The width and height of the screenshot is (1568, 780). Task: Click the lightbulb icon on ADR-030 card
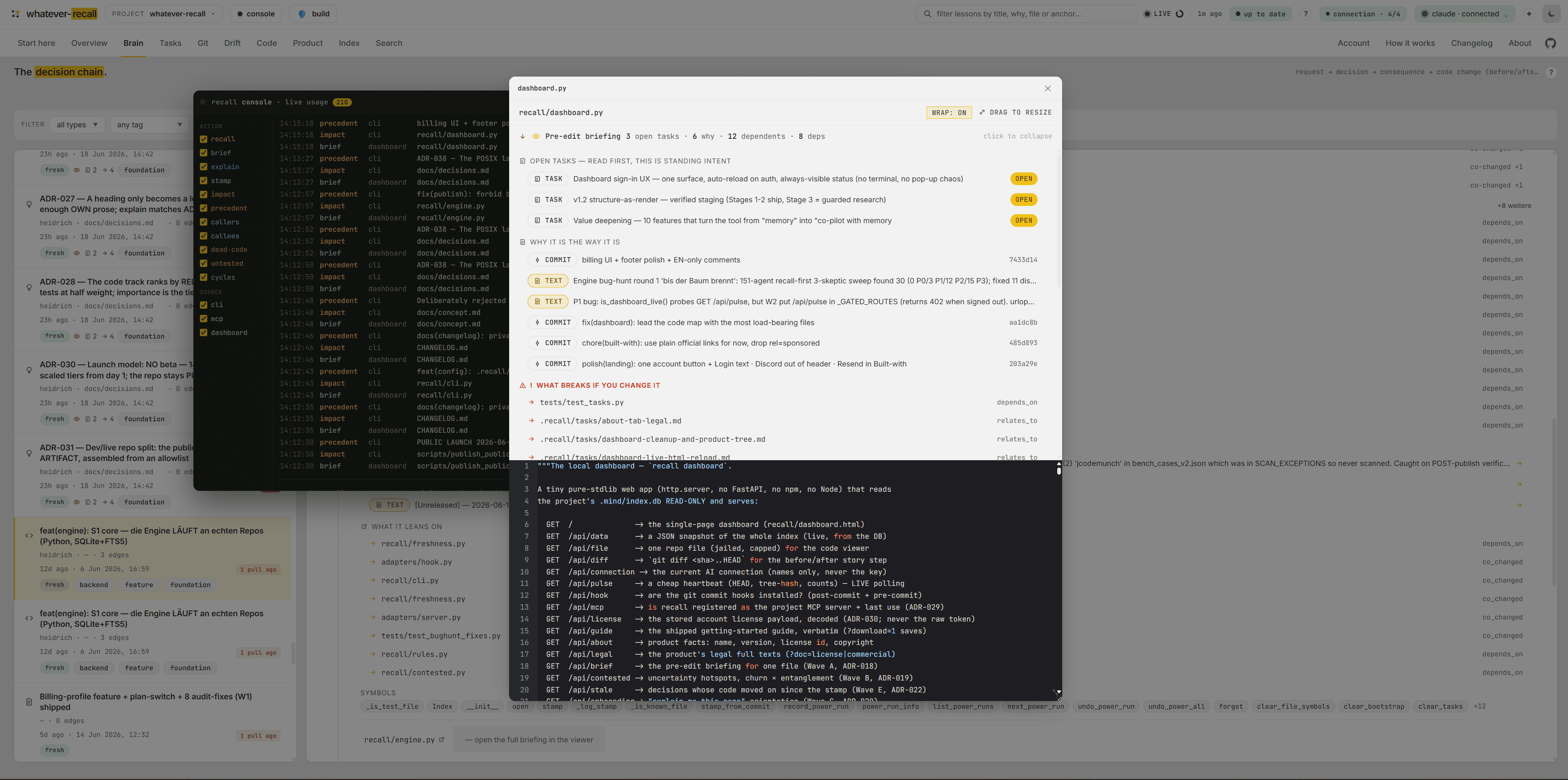[29, 370]
